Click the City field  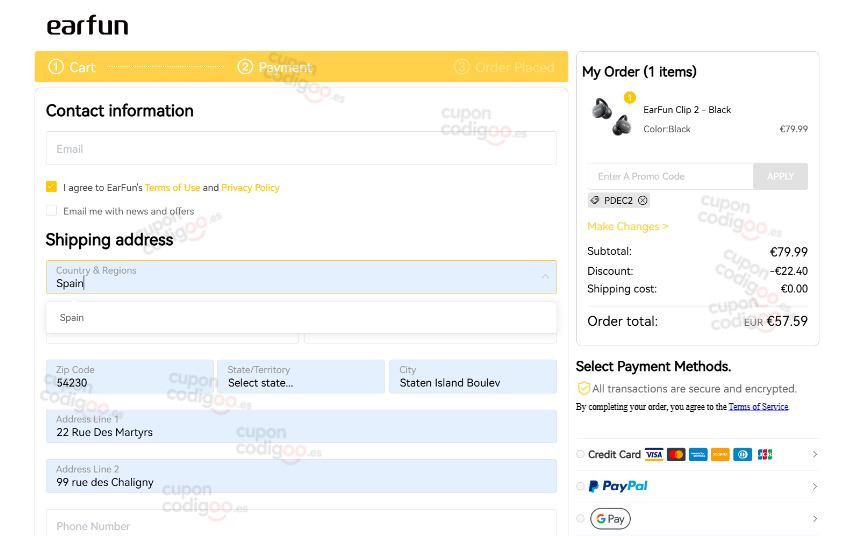point(473,377)
